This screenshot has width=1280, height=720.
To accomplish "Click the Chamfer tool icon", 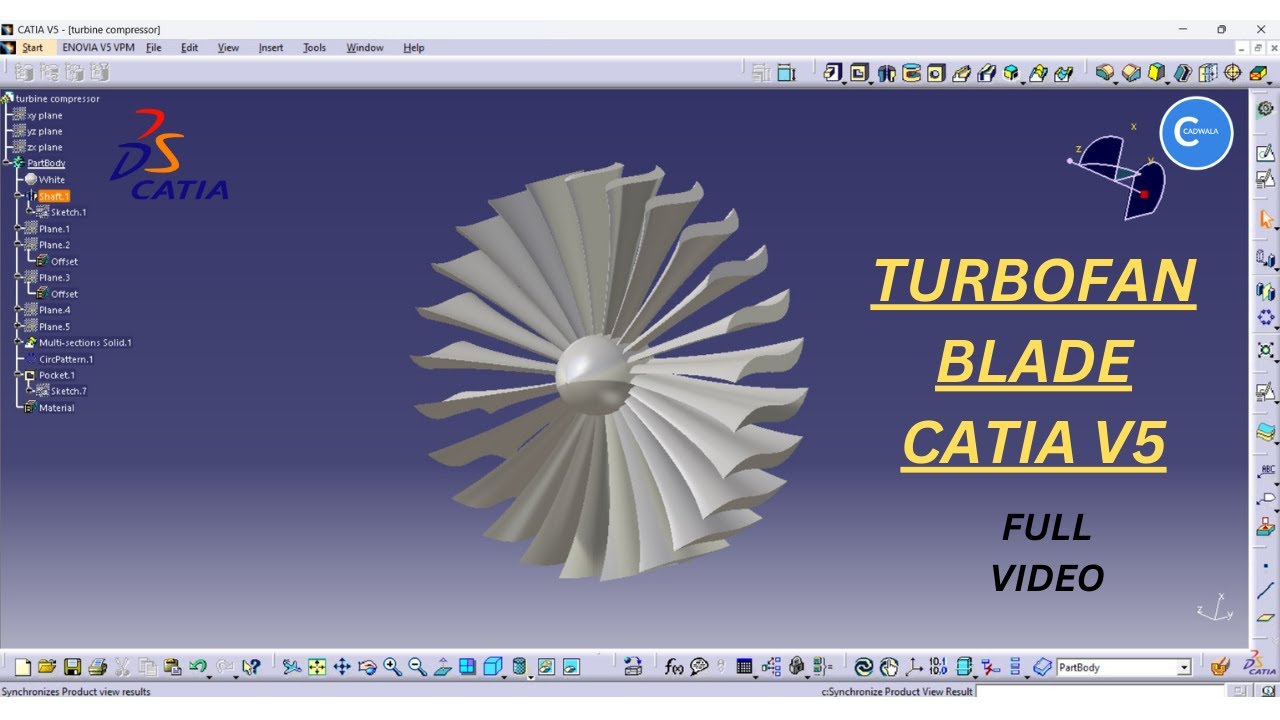I will point(1130,72).
